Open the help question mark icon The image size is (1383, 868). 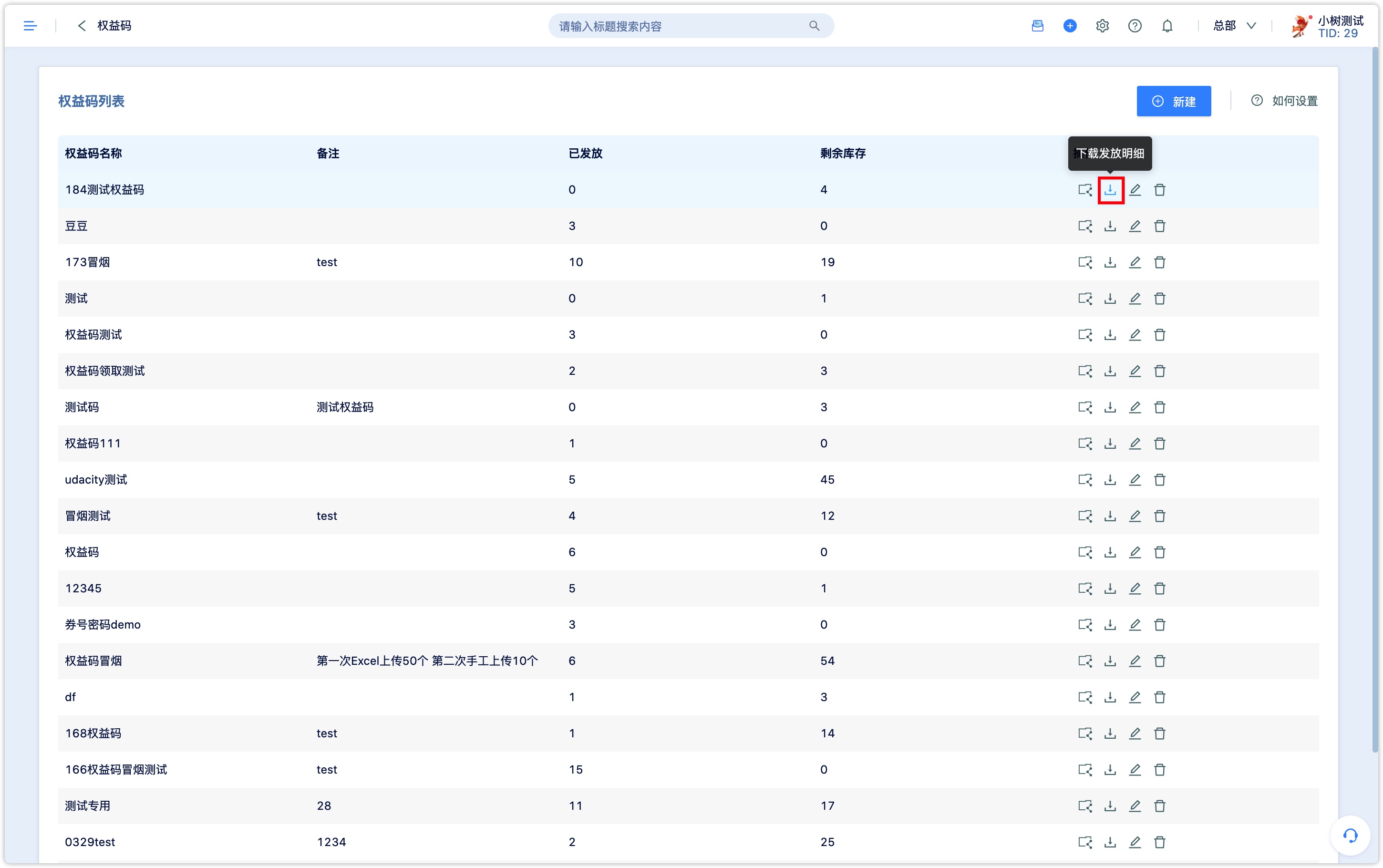pyautogui.click(x=1135, y=26)
